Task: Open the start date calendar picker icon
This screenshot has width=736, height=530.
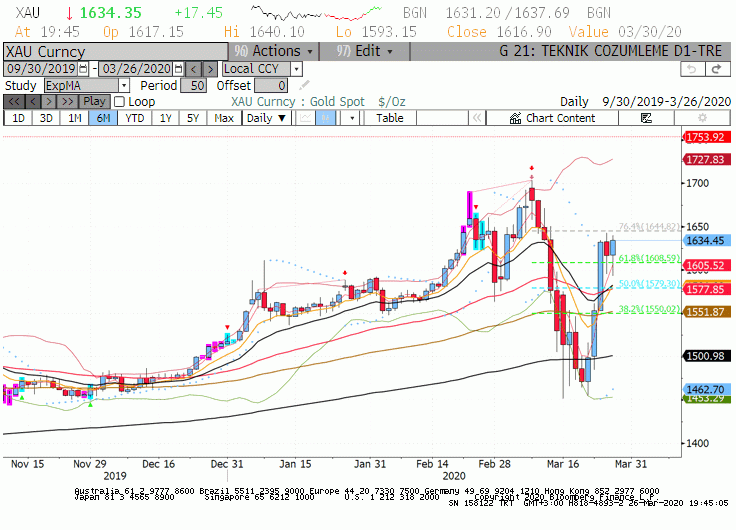Action: [x=83, y=69]
